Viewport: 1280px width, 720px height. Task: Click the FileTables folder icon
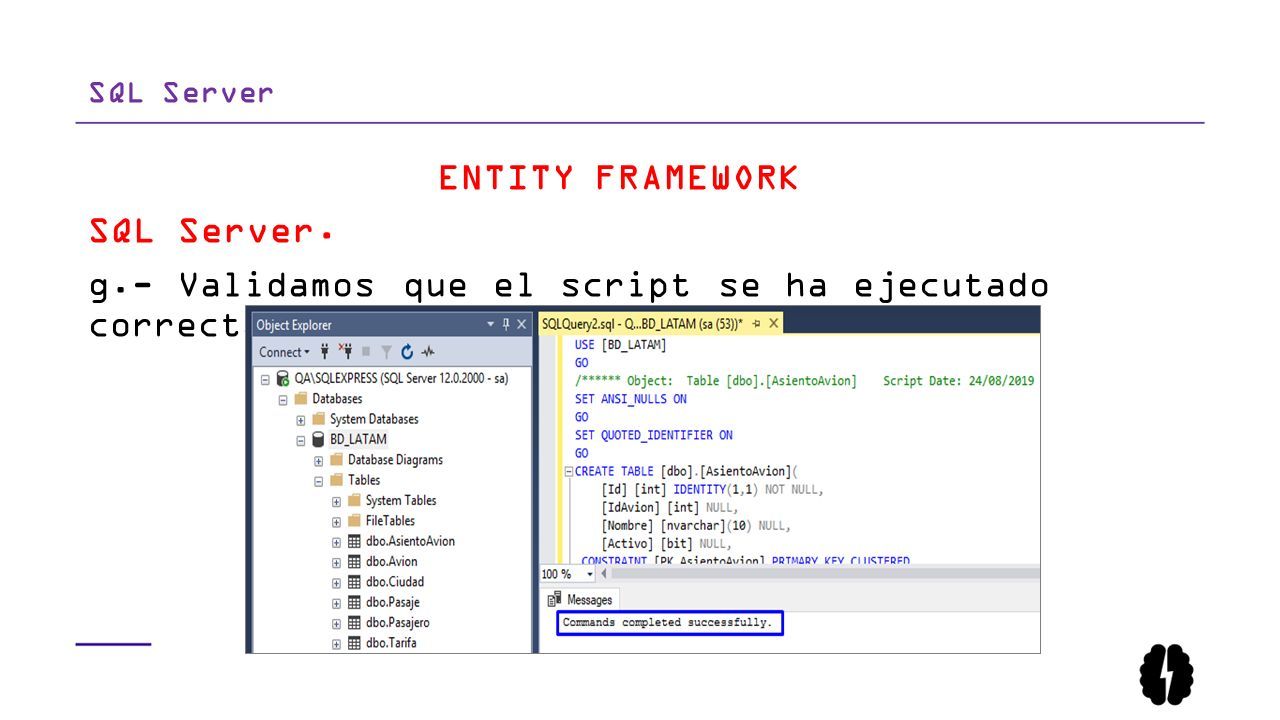click(354, 521)
